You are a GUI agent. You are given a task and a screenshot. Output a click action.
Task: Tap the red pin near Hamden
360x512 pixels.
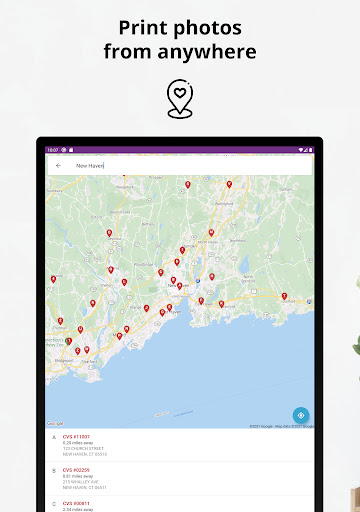point(182,250)
